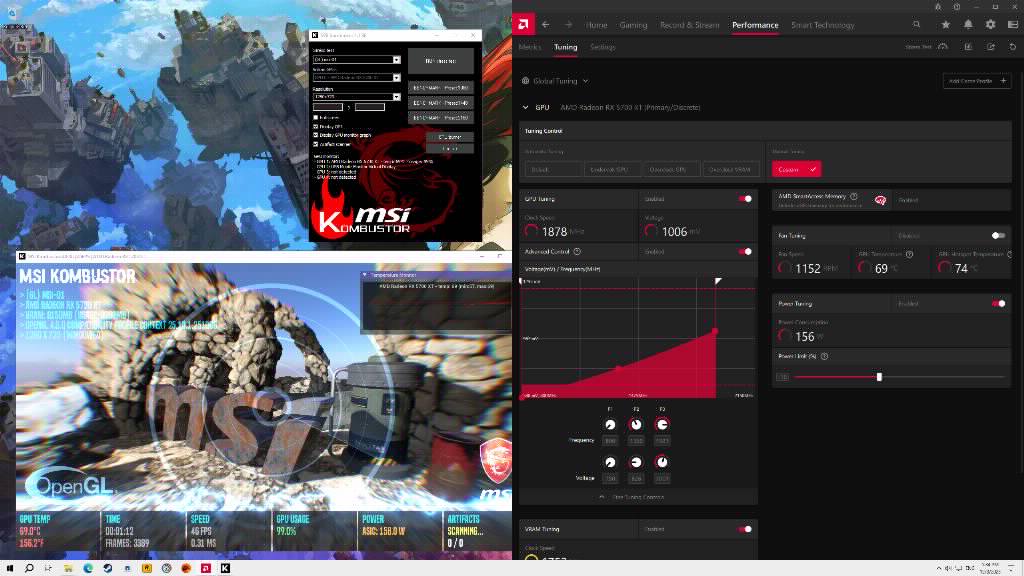
Task: Open Microsoft Edge from the taskbar
Action: tap(88, 568)
